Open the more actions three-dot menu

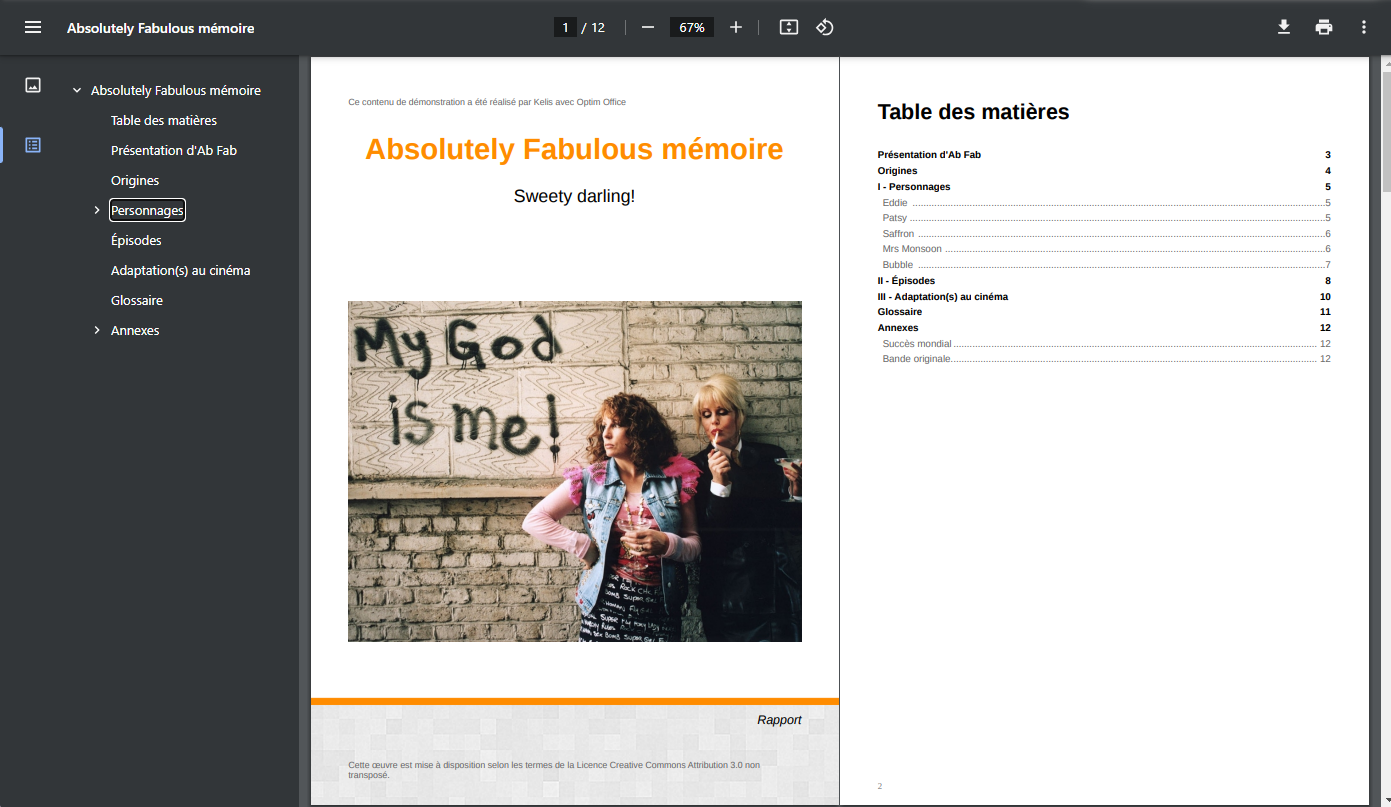pos(1363,28)
